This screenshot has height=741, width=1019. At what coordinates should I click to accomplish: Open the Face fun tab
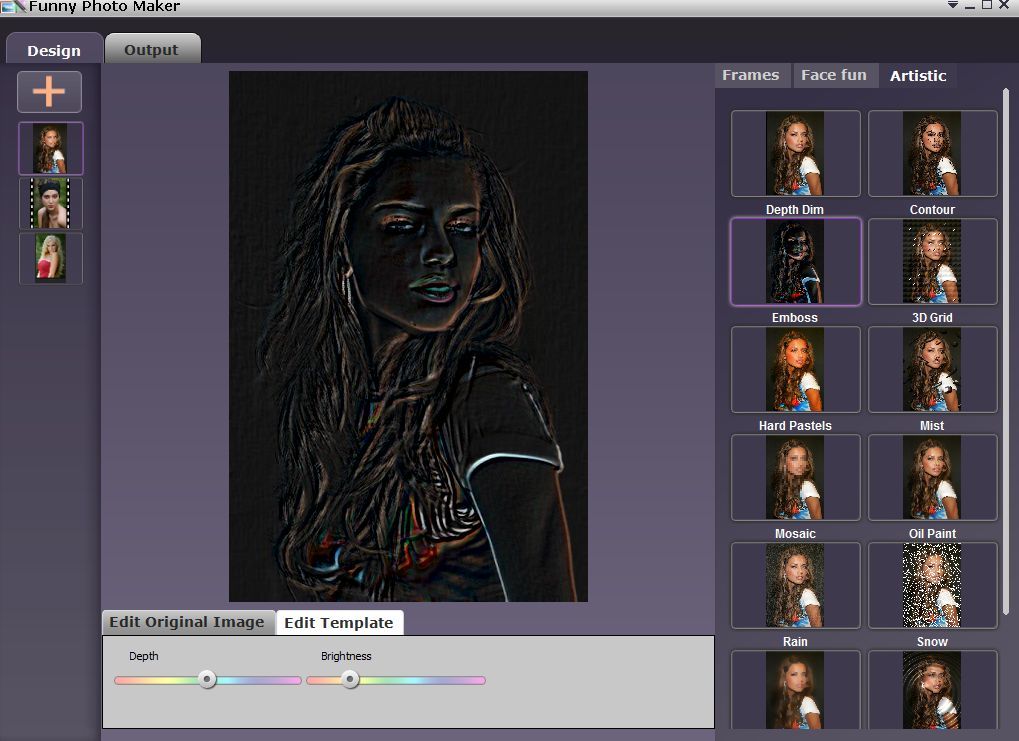(834, 75)
